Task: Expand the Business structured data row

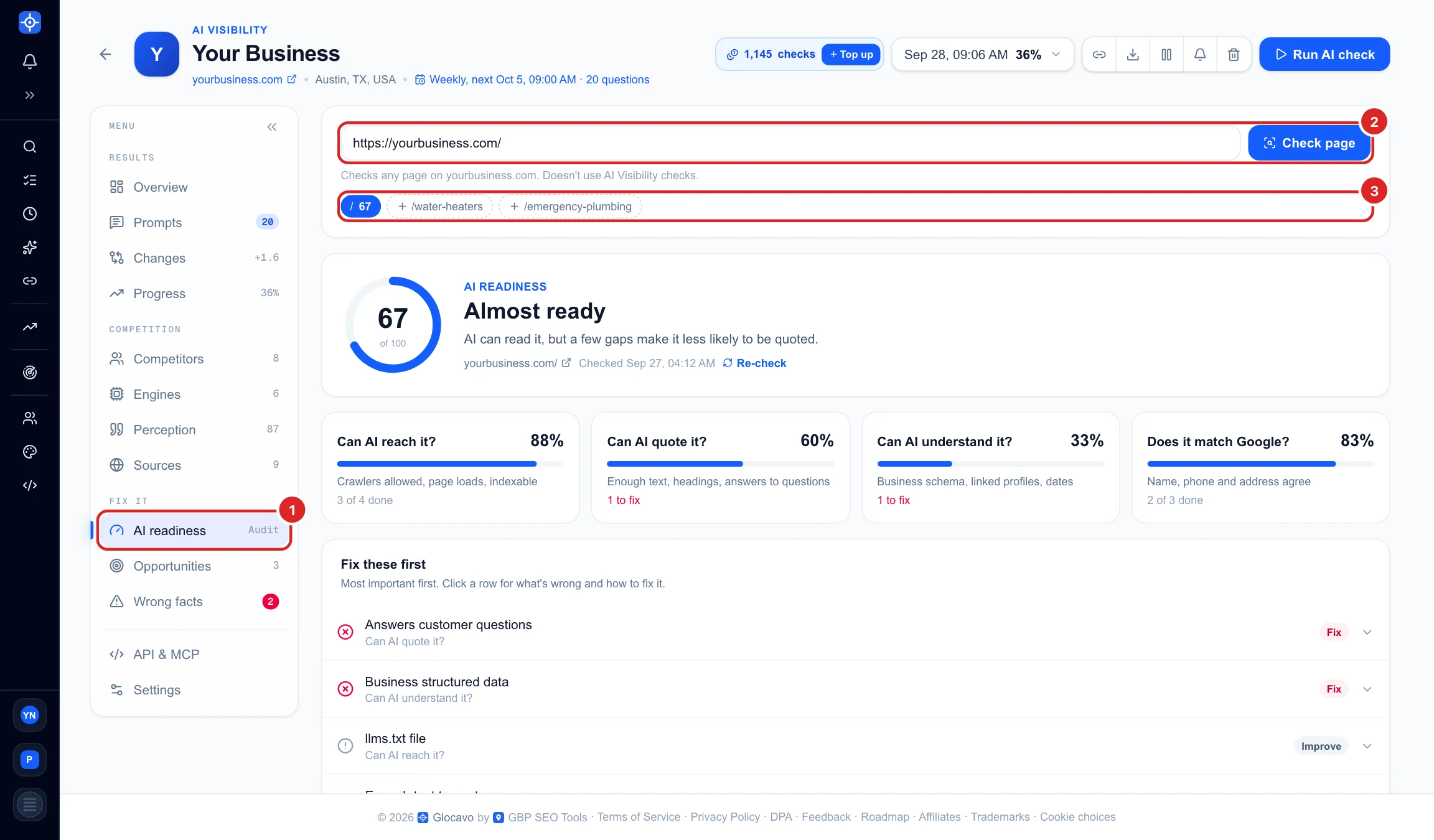Action: point(1367,689)
